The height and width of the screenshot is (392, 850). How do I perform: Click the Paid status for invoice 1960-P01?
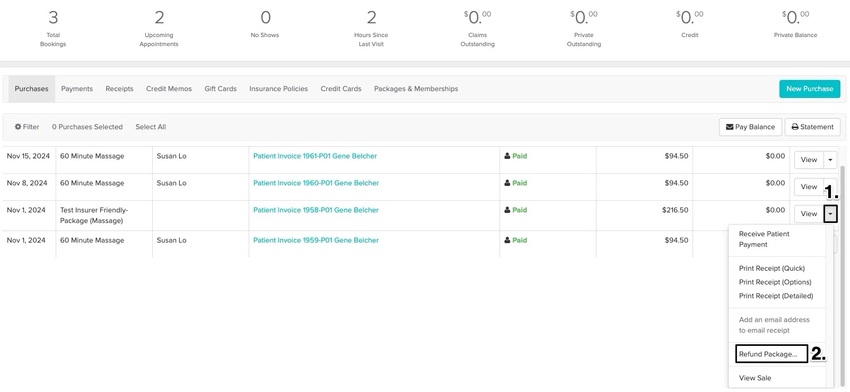[x=516, y=183]
